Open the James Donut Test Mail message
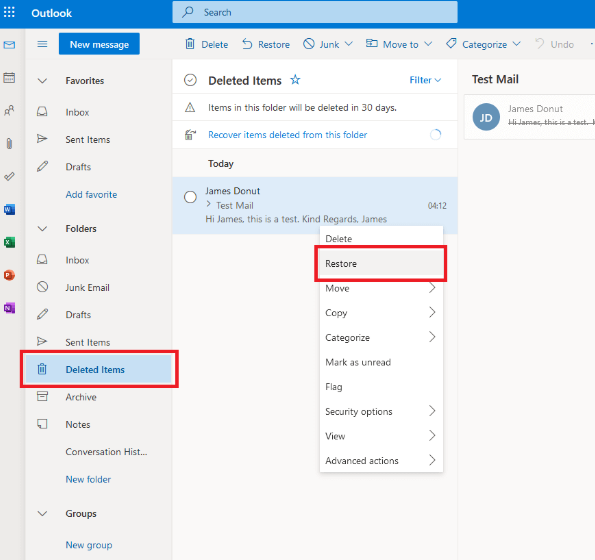 (315, 205)
